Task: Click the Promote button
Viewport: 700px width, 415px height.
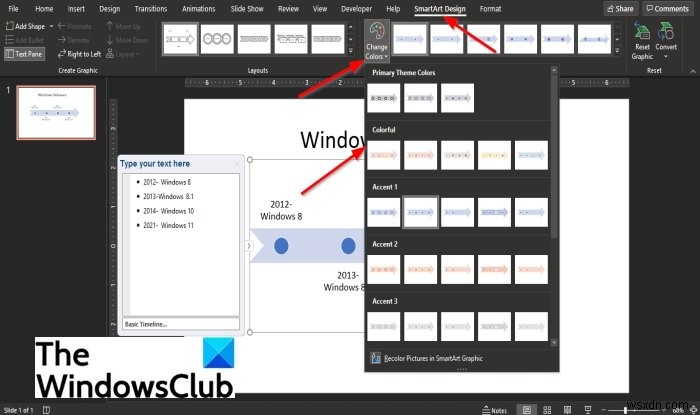Action: [x=75, y=26]
